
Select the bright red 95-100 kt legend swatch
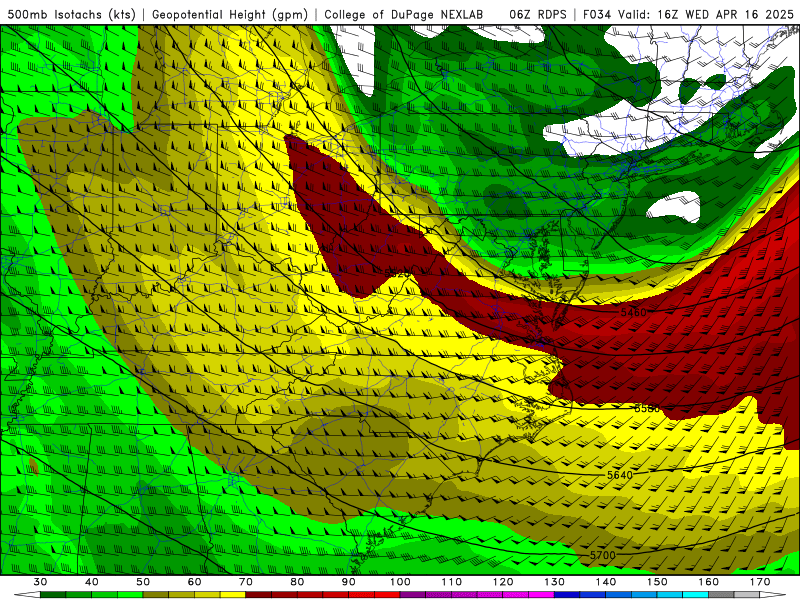coord(387,595)
